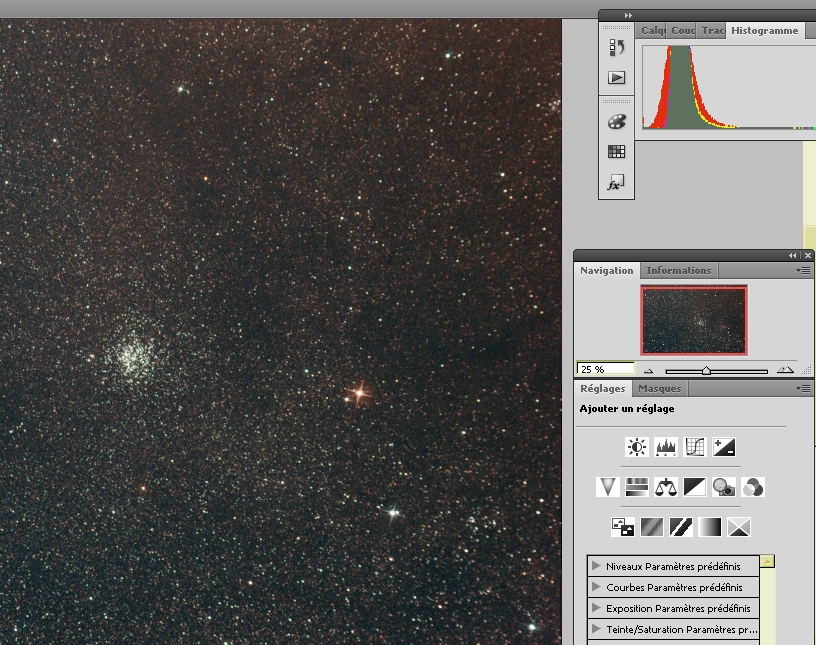Expand Exposition Paramètres prédéfinis presets

(x=597, y=608)
